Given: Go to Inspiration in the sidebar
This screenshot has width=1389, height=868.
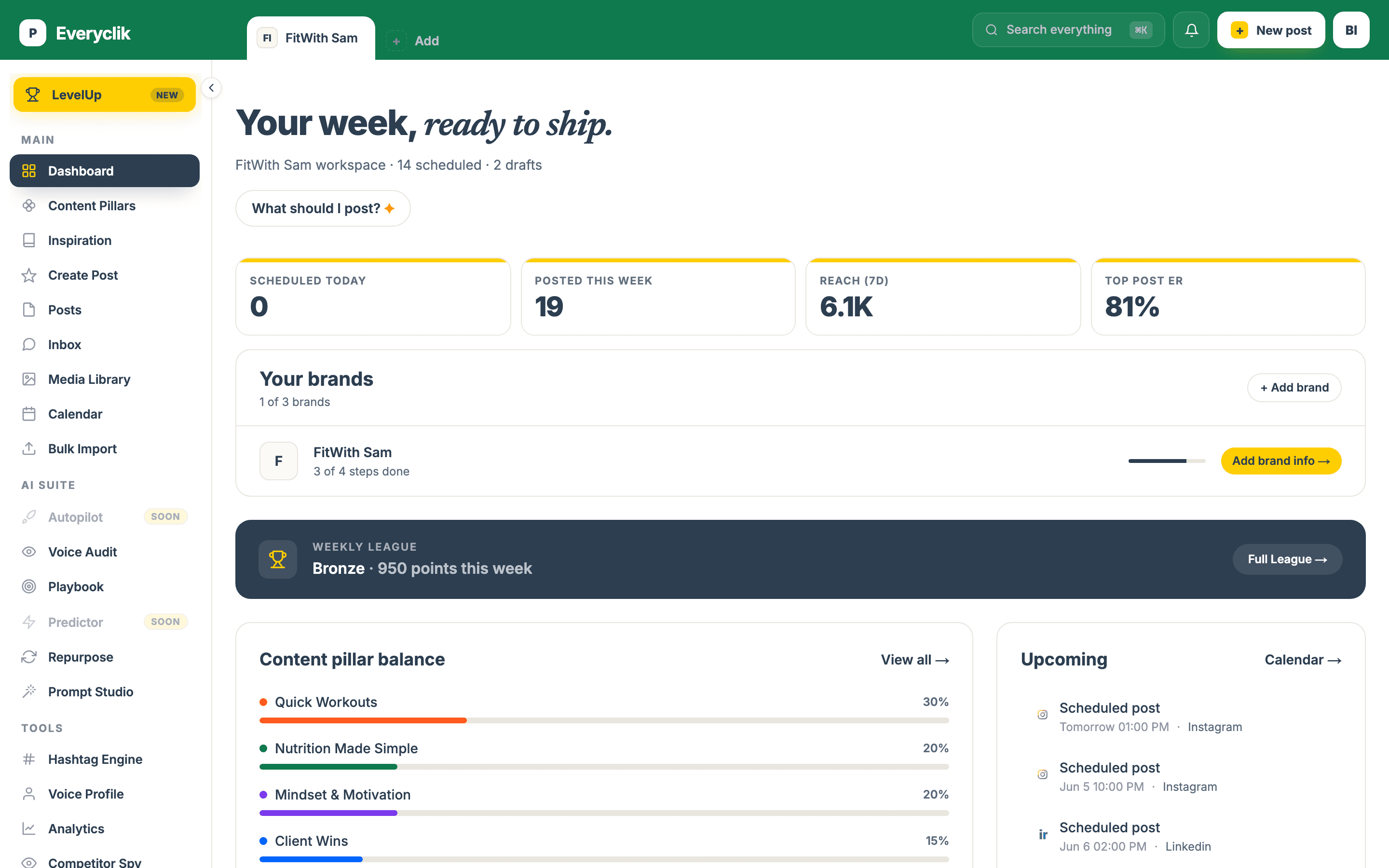Looking at the screenshot, I should [x=105, y=241].
